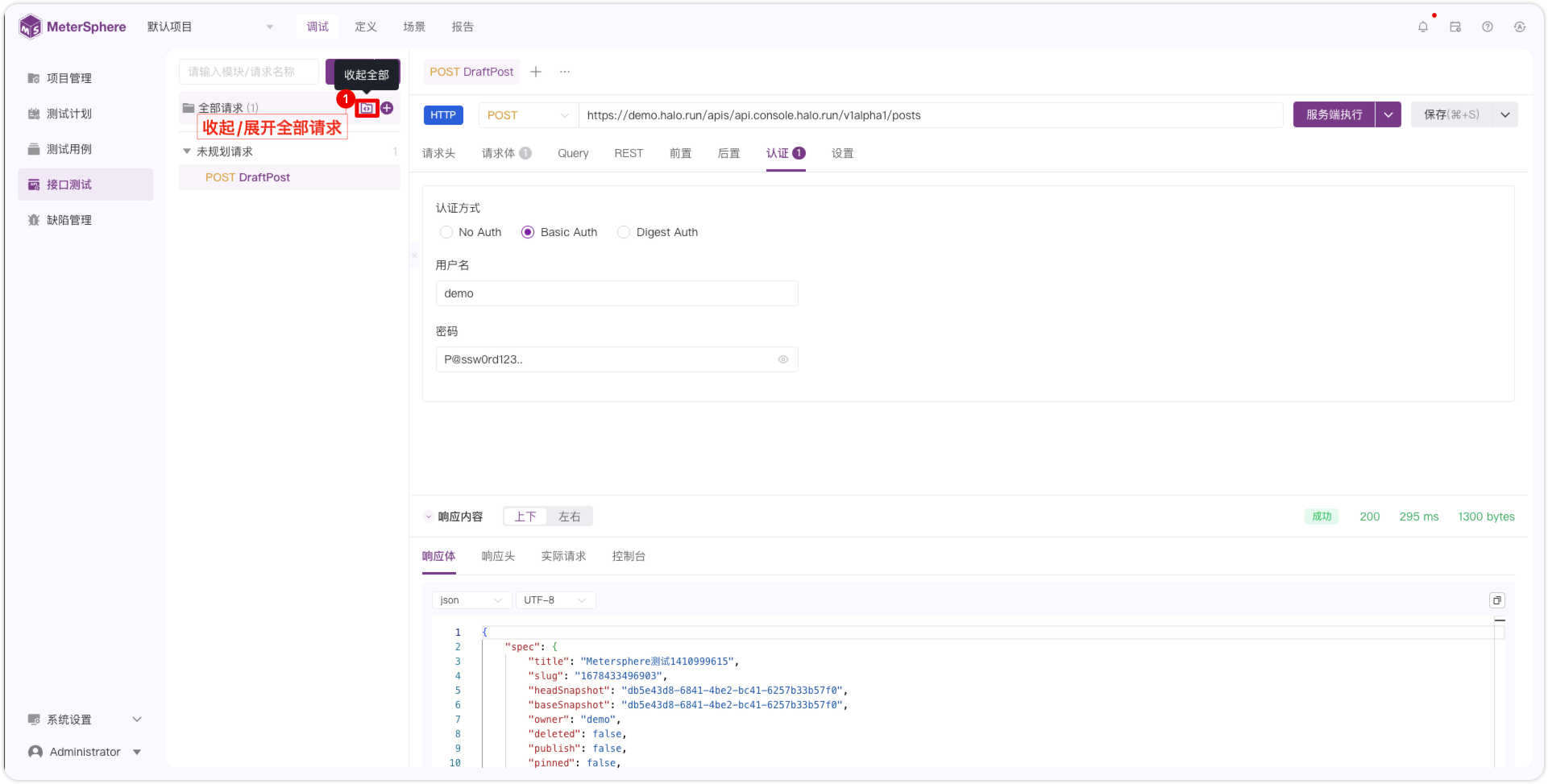Screen dimensions: 1548x784
Task: Open 项目管理 in the sidebar
Action: point(85,78)
